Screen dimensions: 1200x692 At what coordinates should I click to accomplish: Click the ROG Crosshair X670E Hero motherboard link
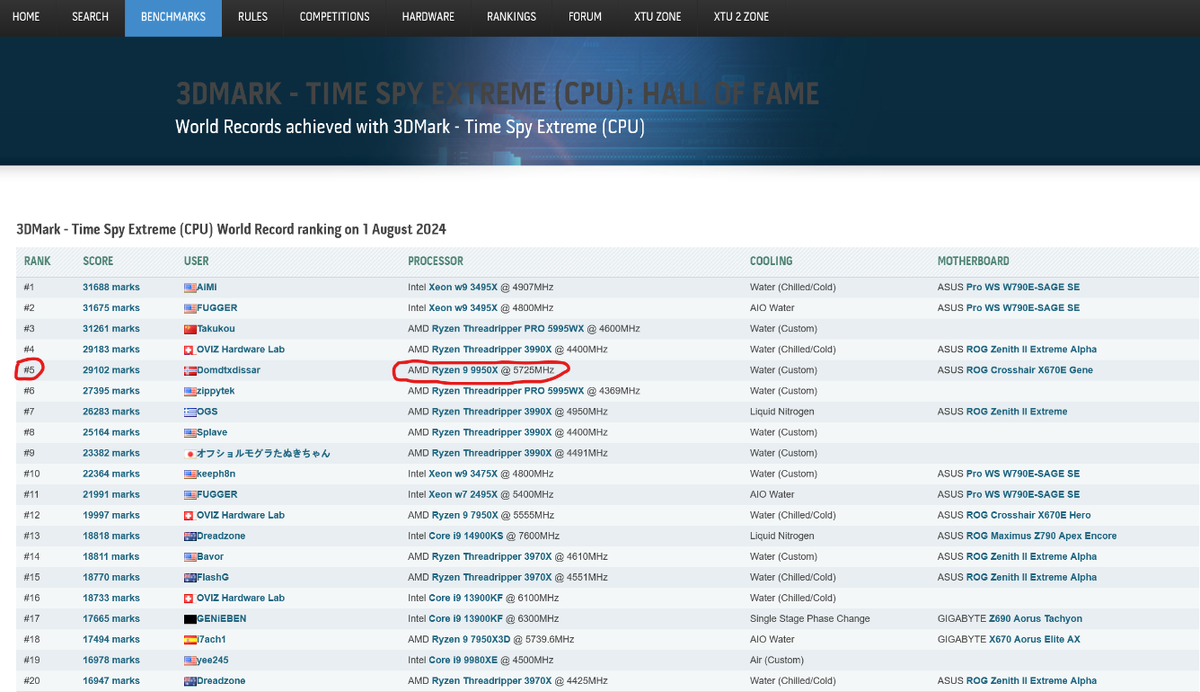point(1028,515)
